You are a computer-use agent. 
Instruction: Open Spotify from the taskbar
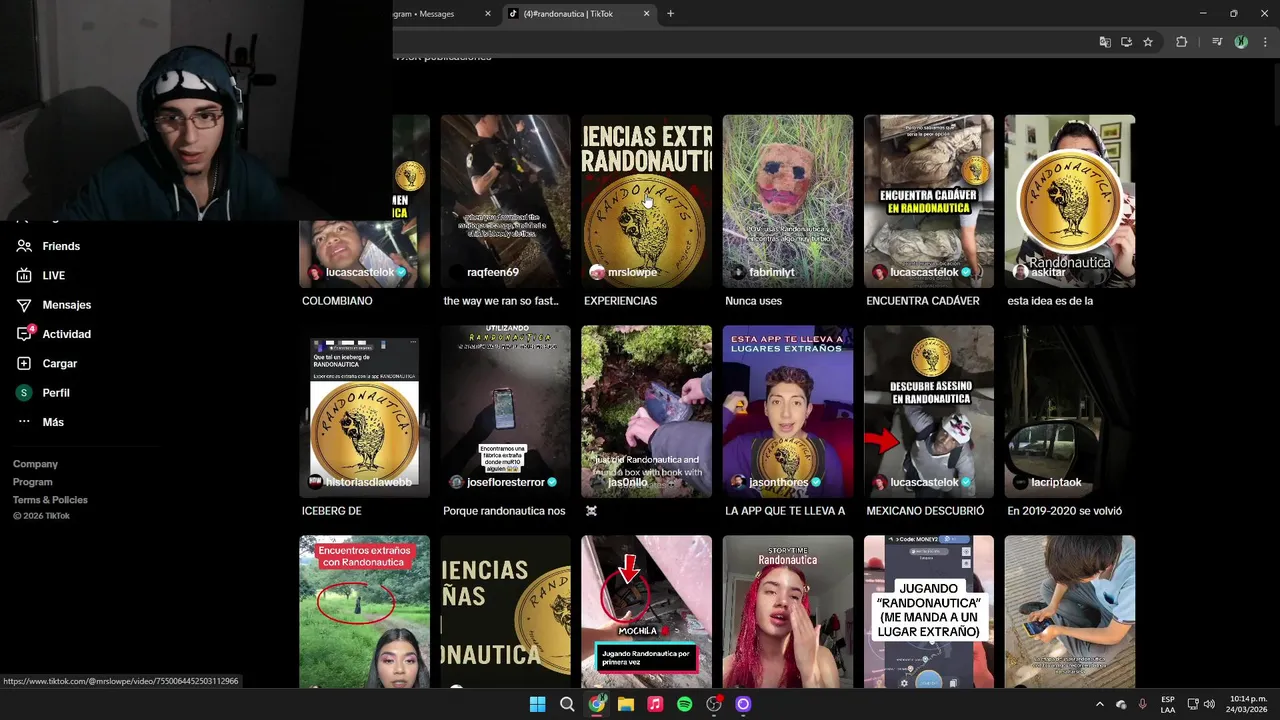[684, 704]
